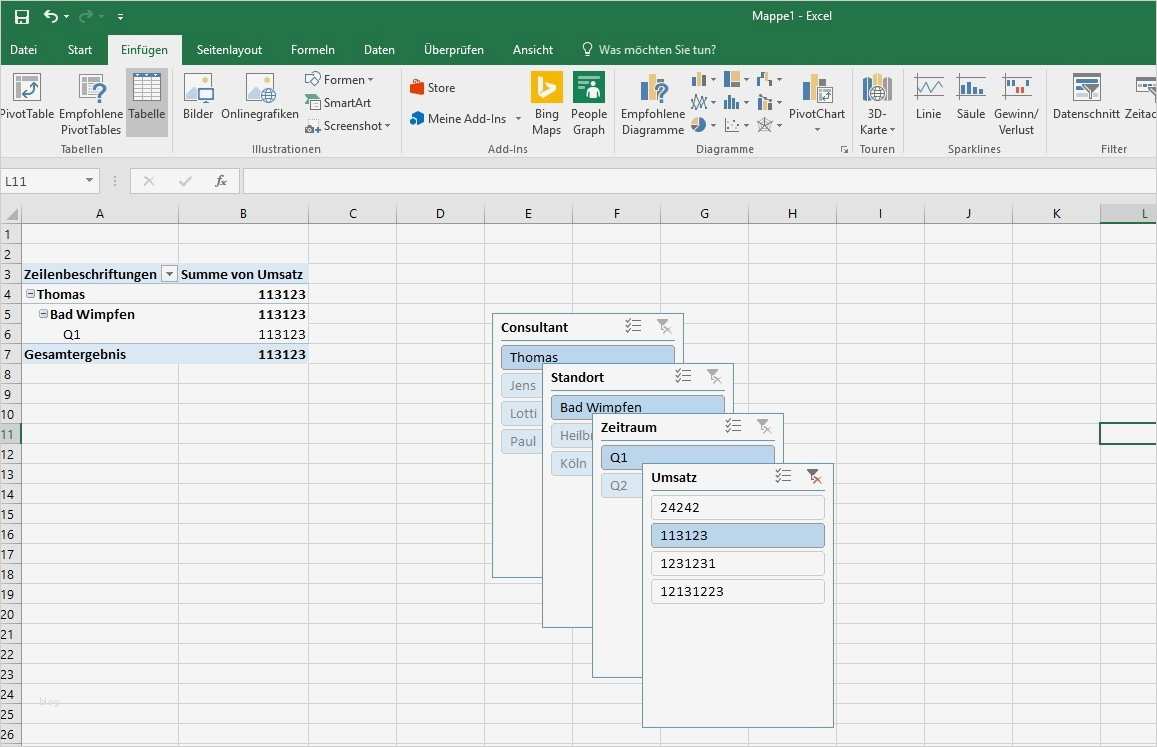Enable multi-select in the Consultant slicer
The height and width of the screenshot is (747, 1157).
pos(633,326)
